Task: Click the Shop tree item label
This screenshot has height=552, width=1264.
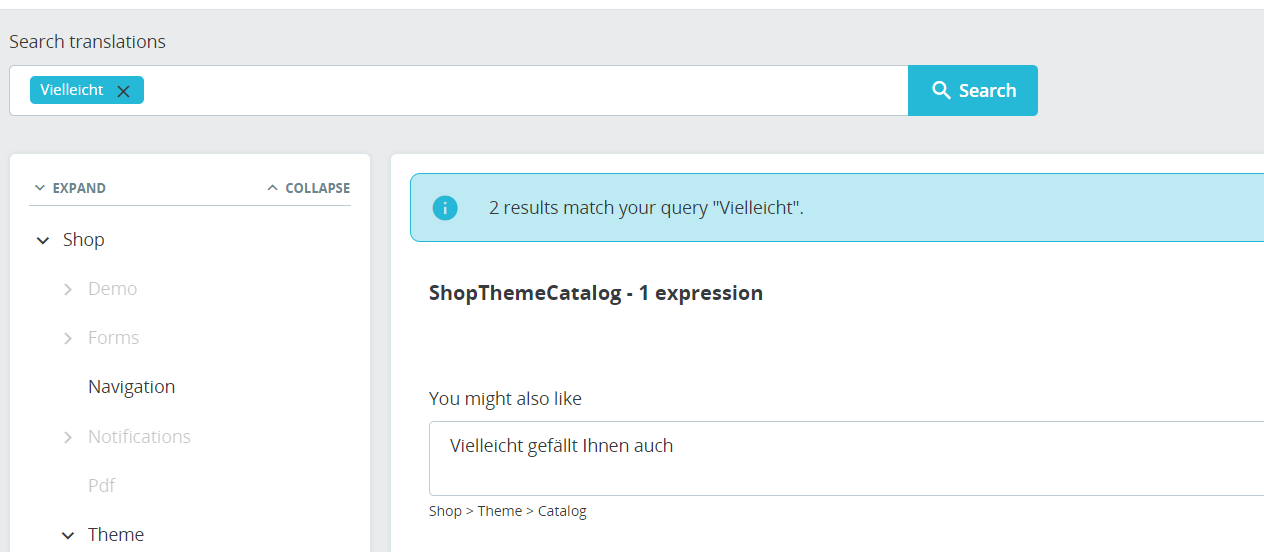Action: 84,240
